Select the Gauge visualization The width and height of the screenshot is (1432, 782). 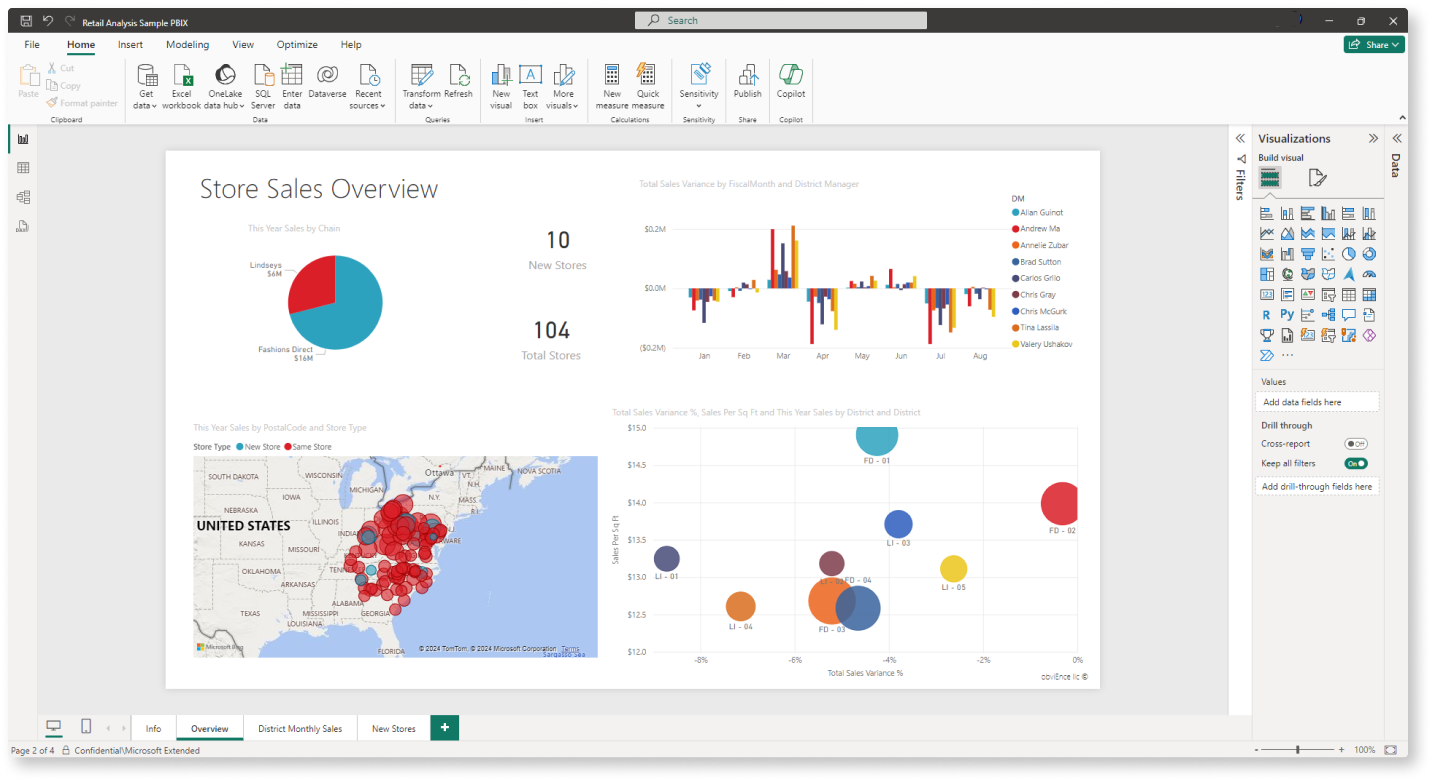(x=1370, y=274)
